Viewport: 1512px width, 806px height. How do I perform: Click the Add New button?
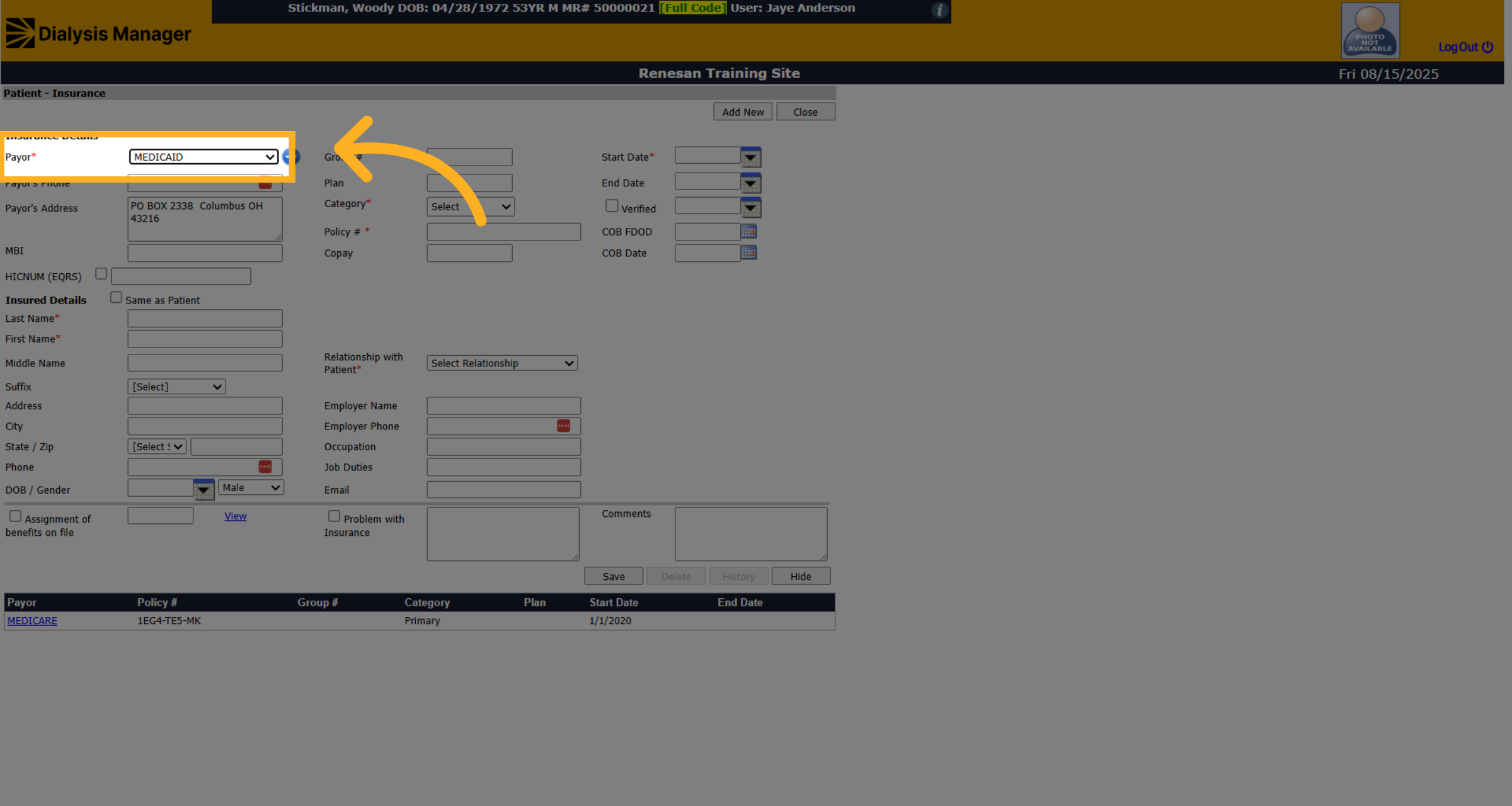point(743,111)
